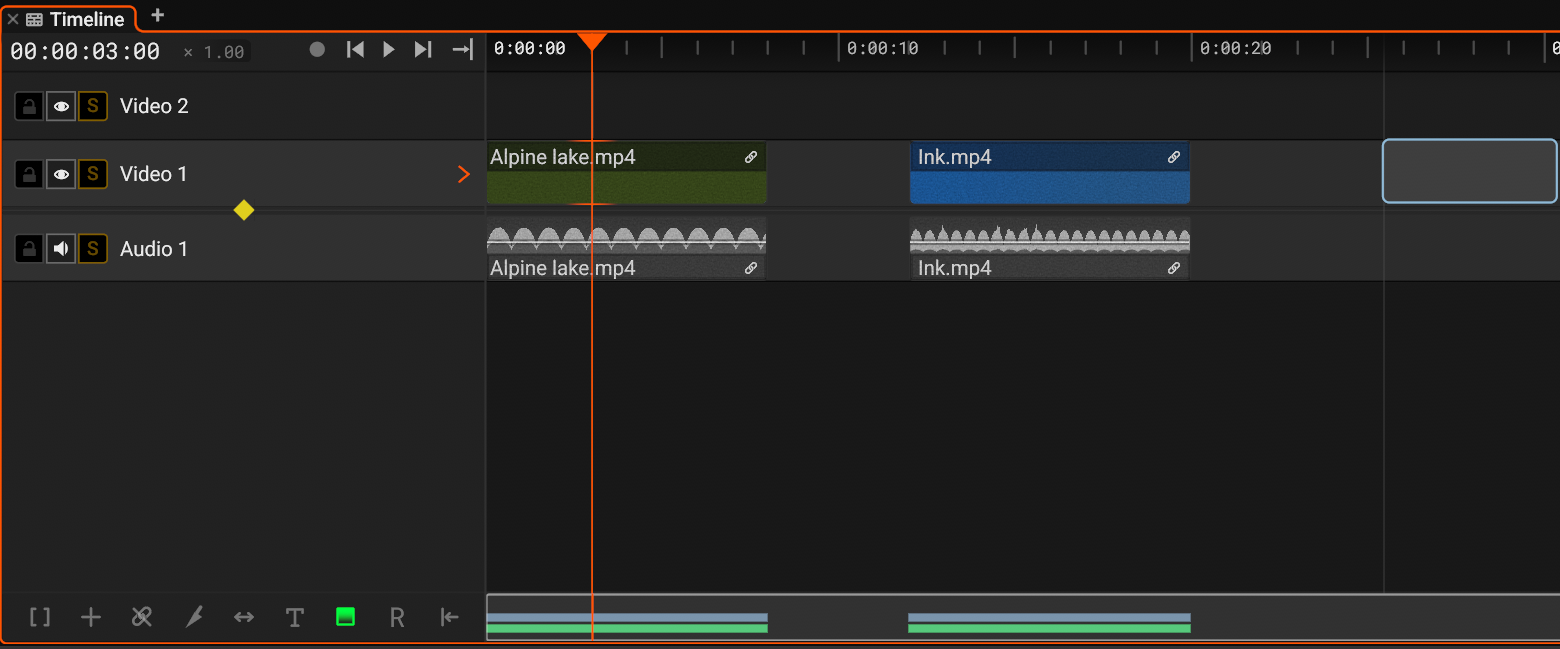The image size is (1560, 649).
Task: Toggle visibility of Video 1 track
Action: (61, 174)
